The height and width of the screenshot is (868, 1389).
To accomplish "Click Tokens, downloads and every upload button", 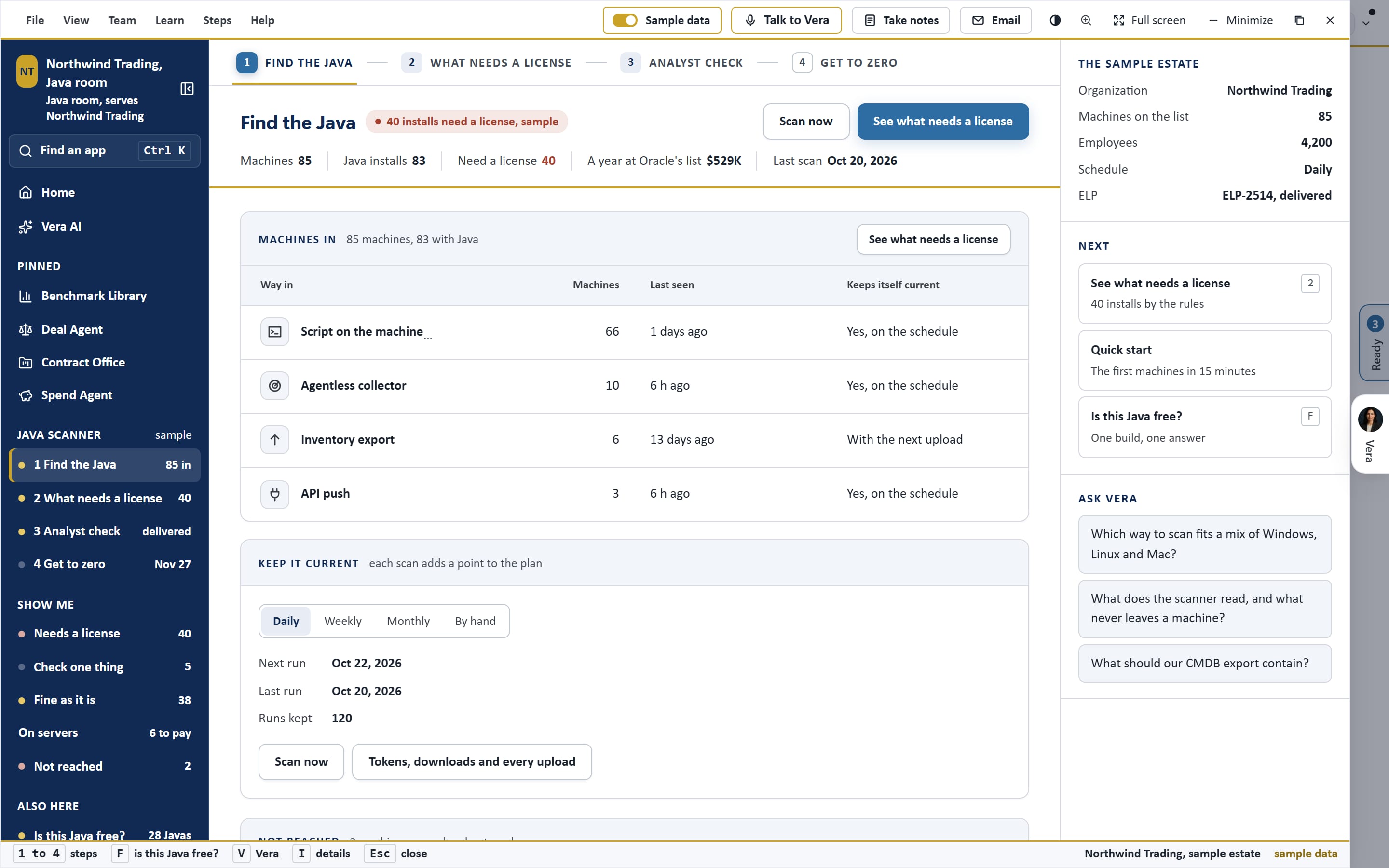I will pos(472,762).
